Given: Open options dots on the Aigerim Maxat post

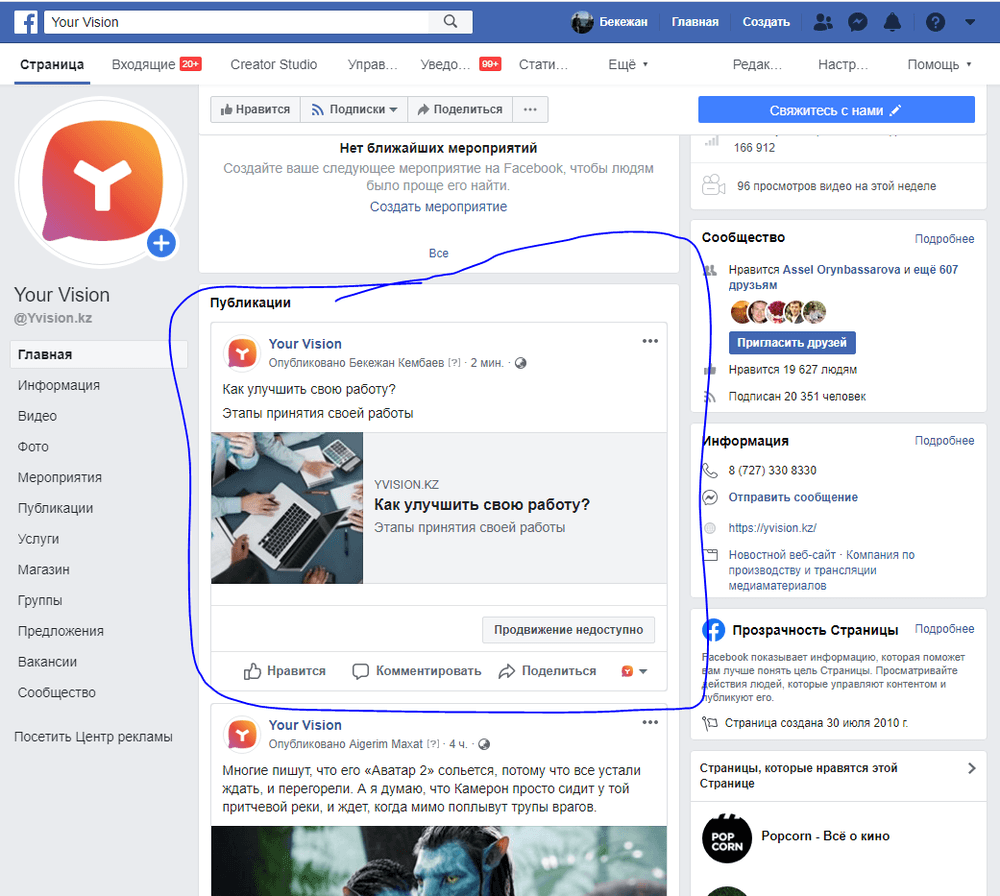Looking at the screenshot, I should pyautogui.click(x=650, y=723).
